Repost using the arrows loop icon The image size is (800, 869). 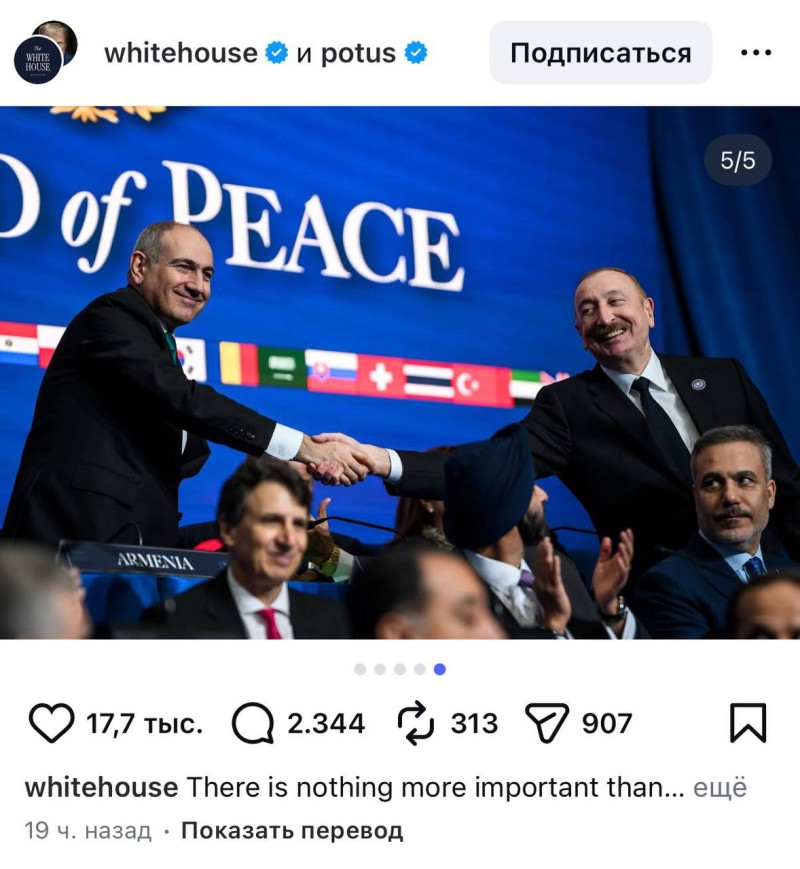[x=416, y=723]
